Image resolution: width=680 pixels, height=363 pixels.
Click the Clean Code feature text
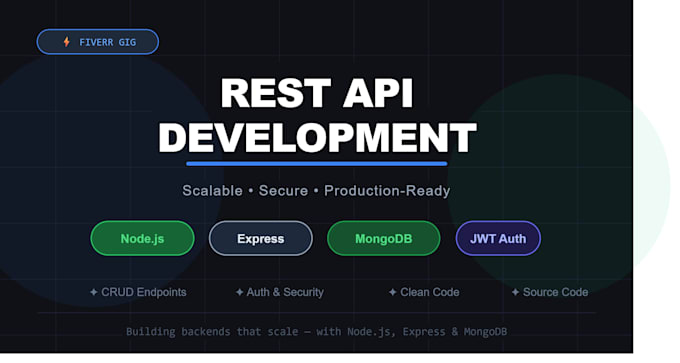(x=429, y=292)
